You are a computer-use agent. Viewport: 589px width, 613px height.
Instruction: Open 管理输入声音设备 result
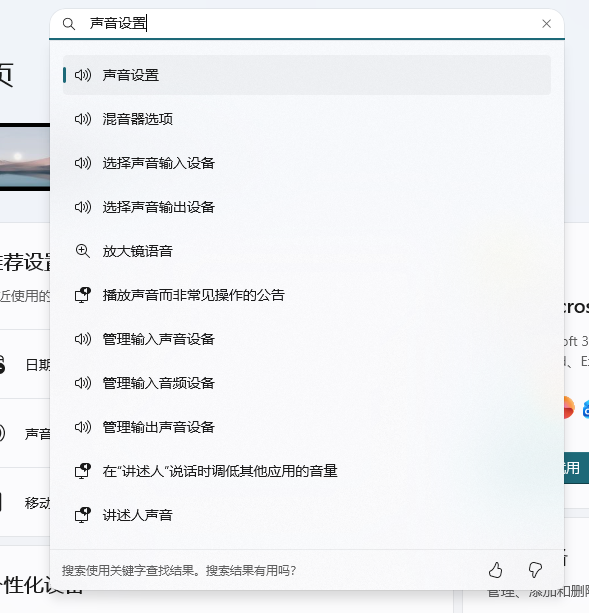[x=307, y=339]
